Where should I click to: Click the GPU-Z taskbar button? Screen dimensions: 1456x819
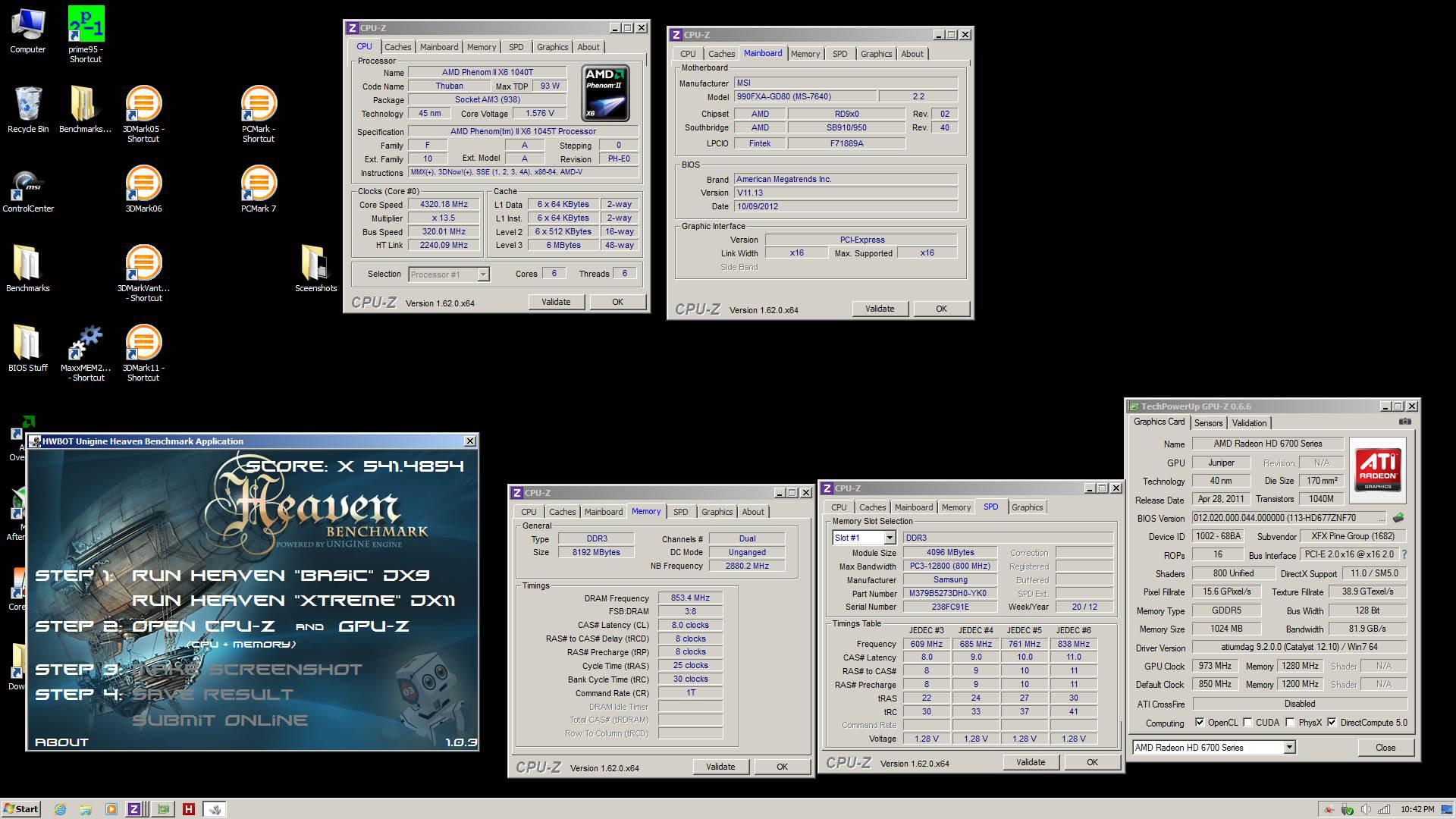162,809
